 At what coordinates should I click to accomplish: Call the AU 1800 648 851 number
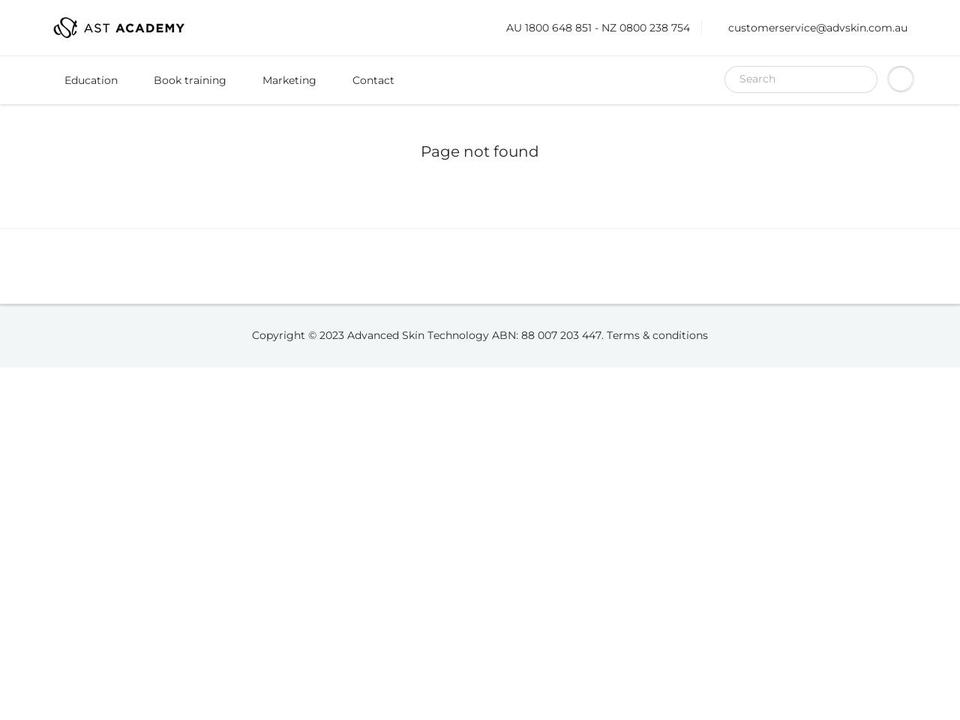point(549,28)
